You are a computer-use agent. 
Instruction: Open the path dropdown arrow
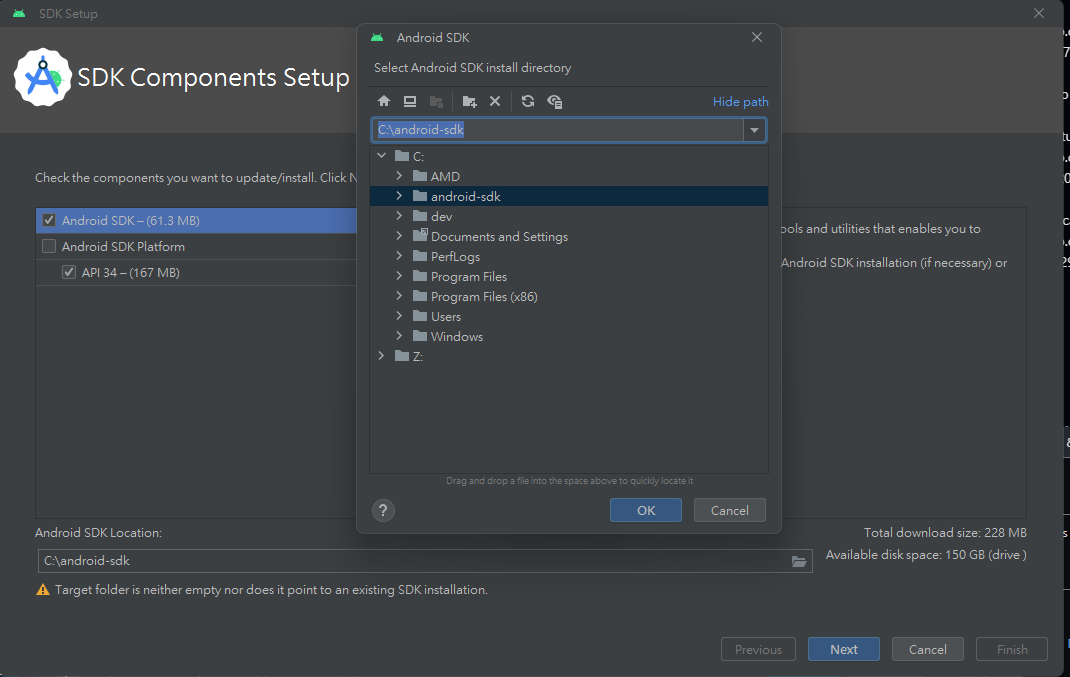(x=754, y=130)
